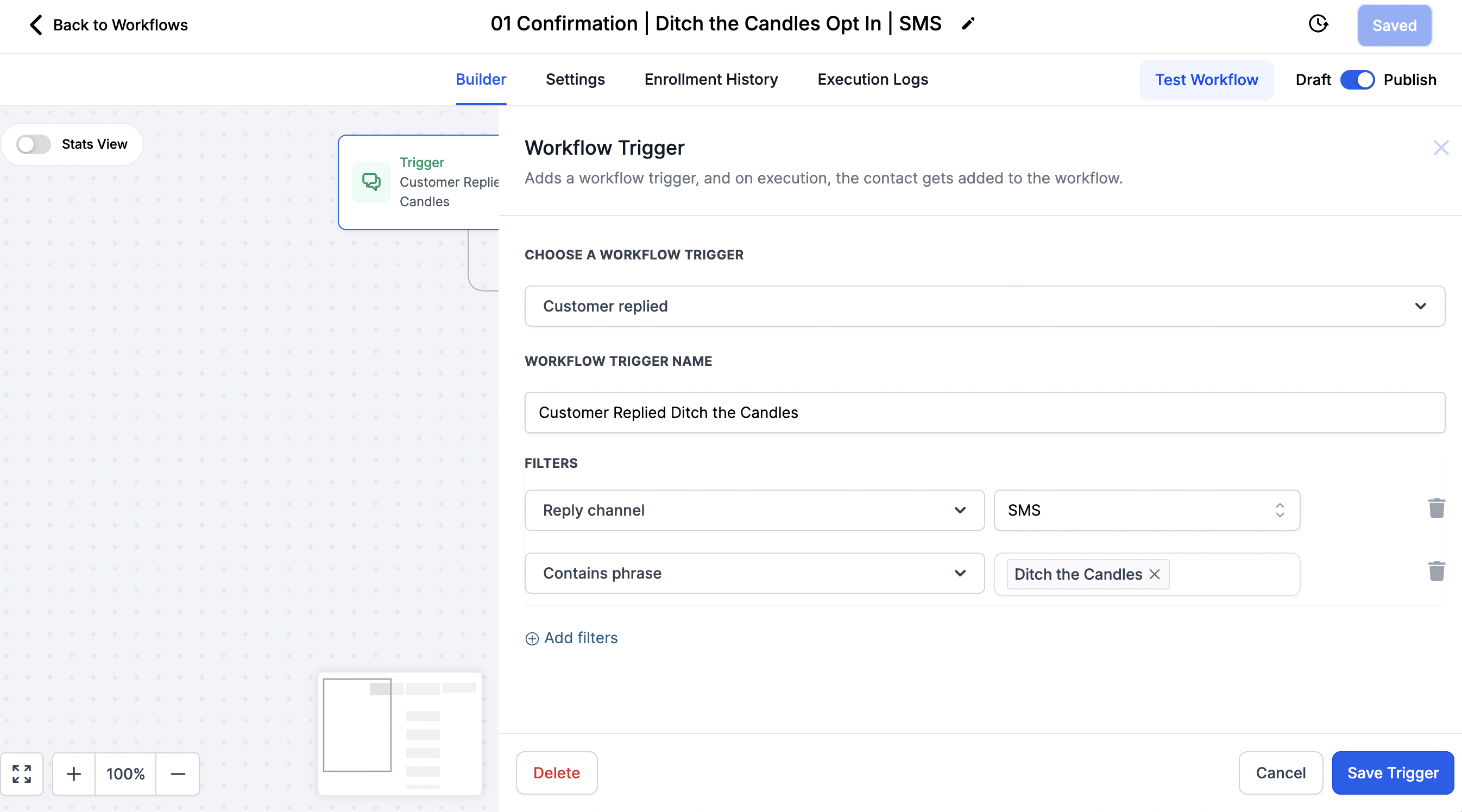The height and width of the screenshot is (812, 1462).
Task: Click the pencil icon to rename workflow
Action: pyautogui.click(x=968, y=24)
